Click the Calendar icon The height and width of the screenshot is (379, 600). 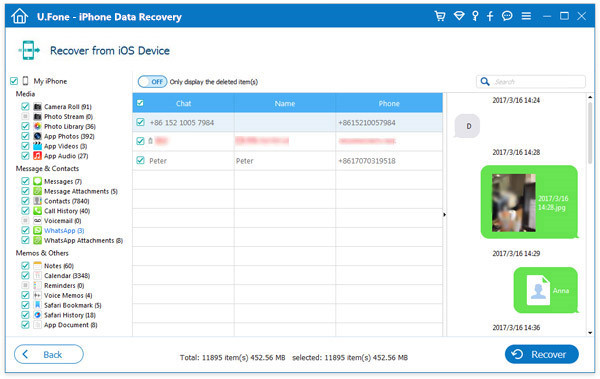pyautogui.click(x=38, y=276)
